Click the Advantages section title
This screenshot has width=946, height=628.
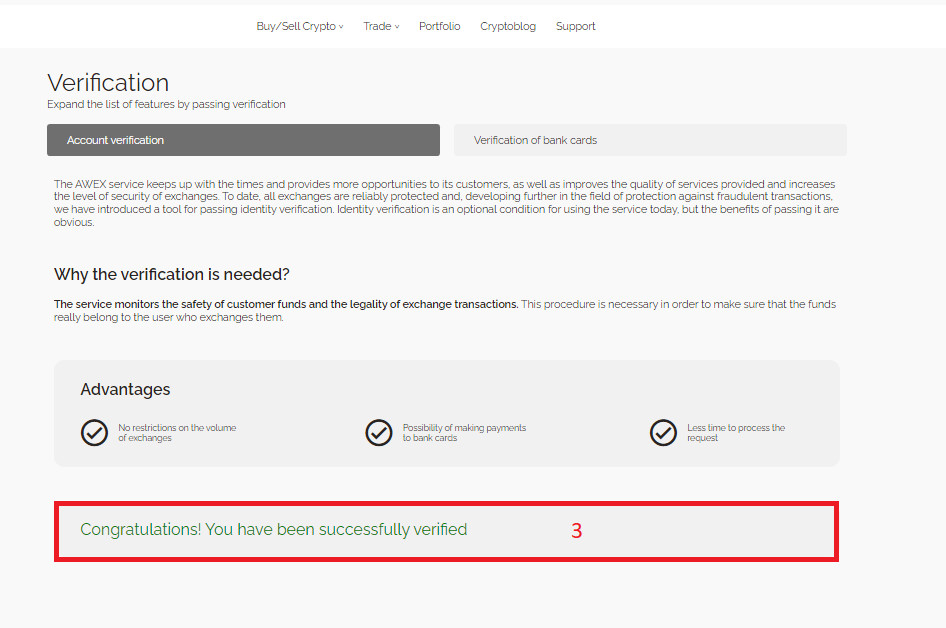point(125,389)
